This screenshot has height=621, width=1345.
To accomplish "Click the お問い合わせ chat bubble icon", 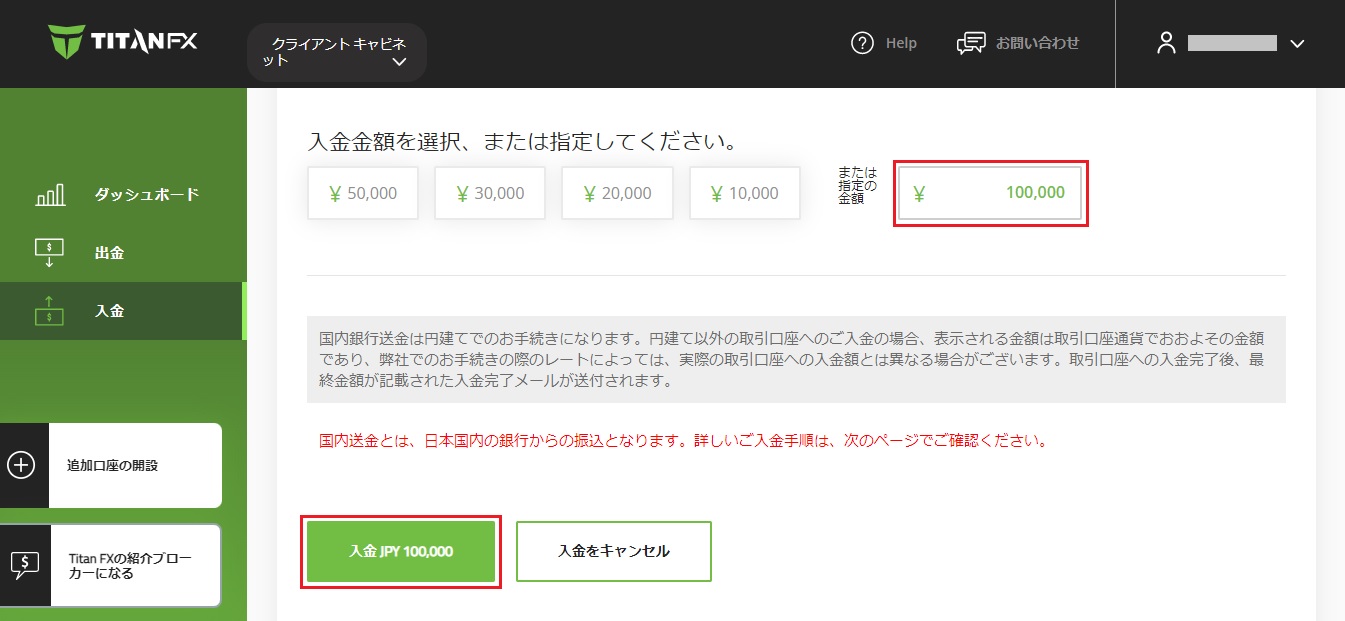I will point(970,43).
